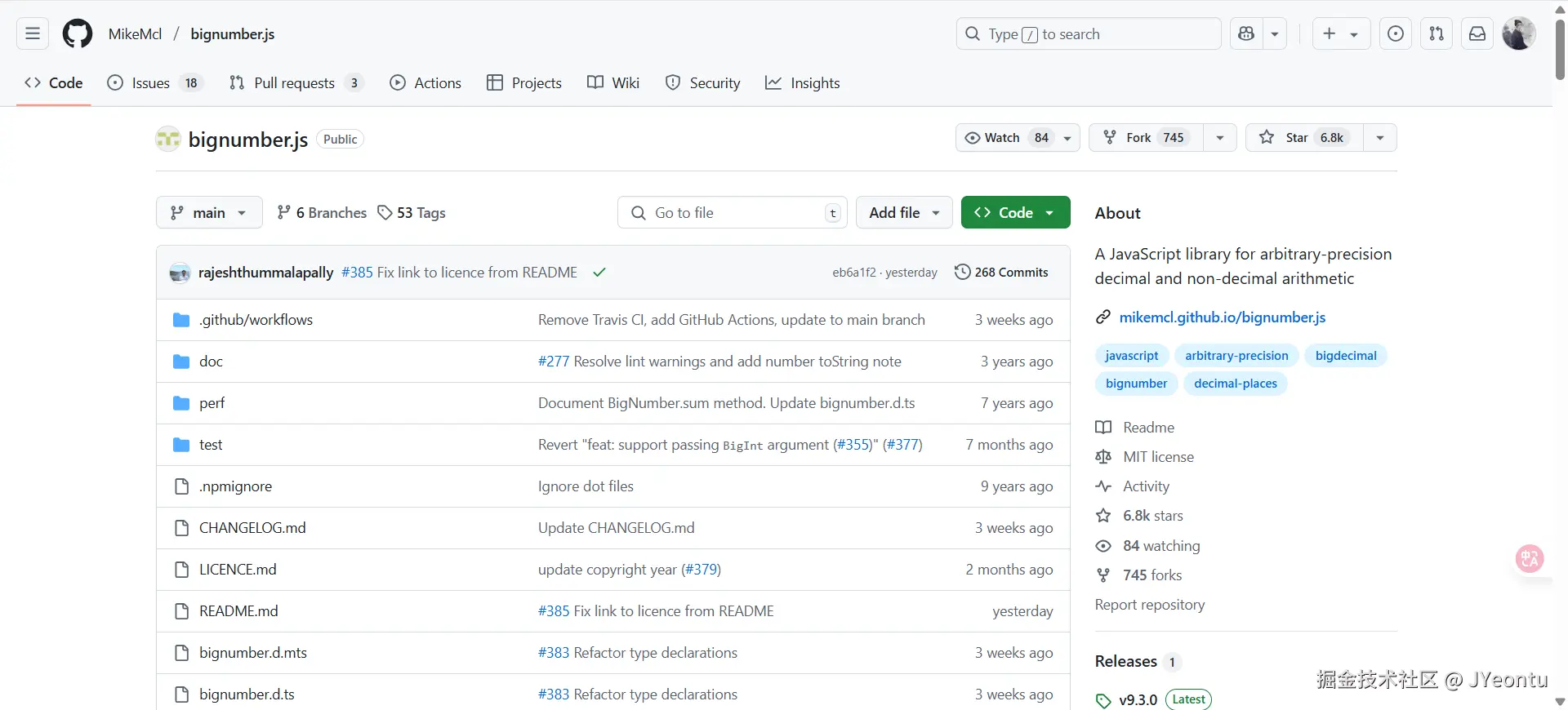The image size is (1568, 710).
Task: Open the notifications inbox icon
Action: pos(1477,33)
